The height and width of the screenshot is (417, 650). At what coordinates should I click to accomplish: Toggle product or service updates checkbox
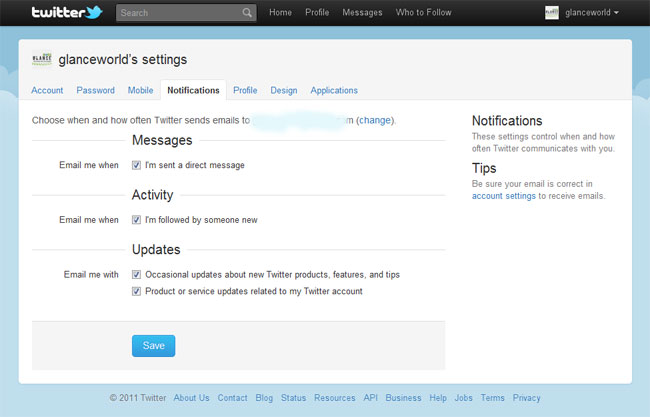coord(136,291)
